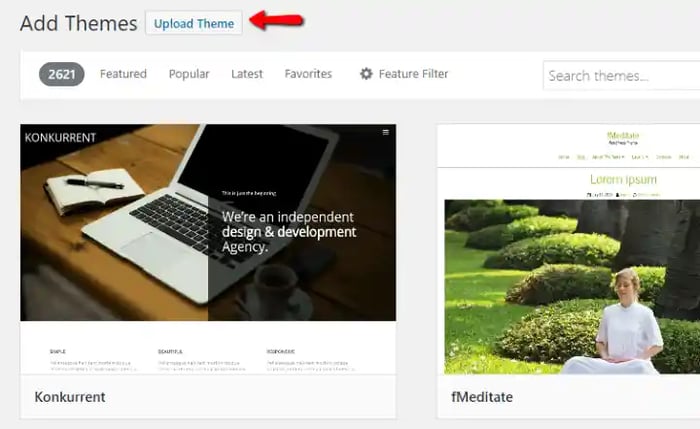The image size is (700, 429).
Task: Click the Feature Filter gear icon
Action: pos(366,74)
